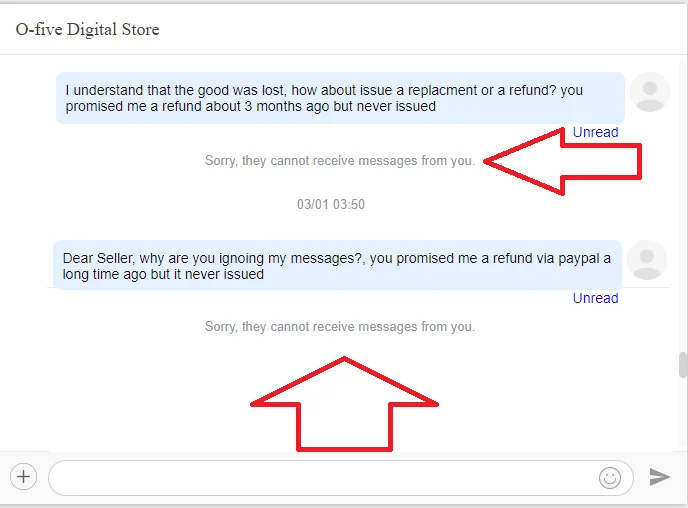Click the Unread link under 'Dear Seller' message
The height and width of the screenshot is (508, 688).
(595, 298)
